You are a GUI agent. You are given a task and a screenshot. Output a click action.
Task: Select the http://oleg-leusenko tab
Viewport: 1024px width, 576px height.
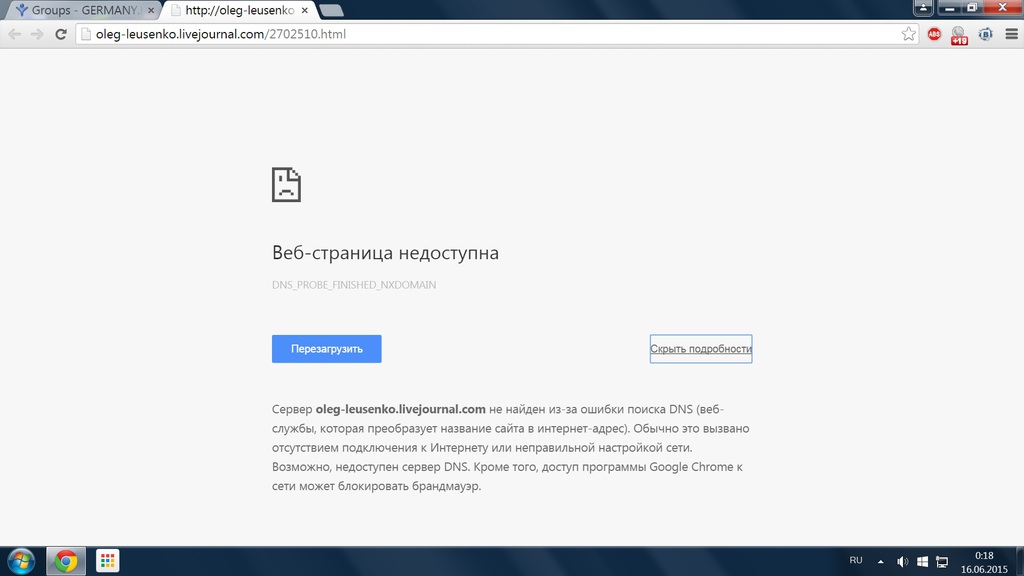(240, 10)
